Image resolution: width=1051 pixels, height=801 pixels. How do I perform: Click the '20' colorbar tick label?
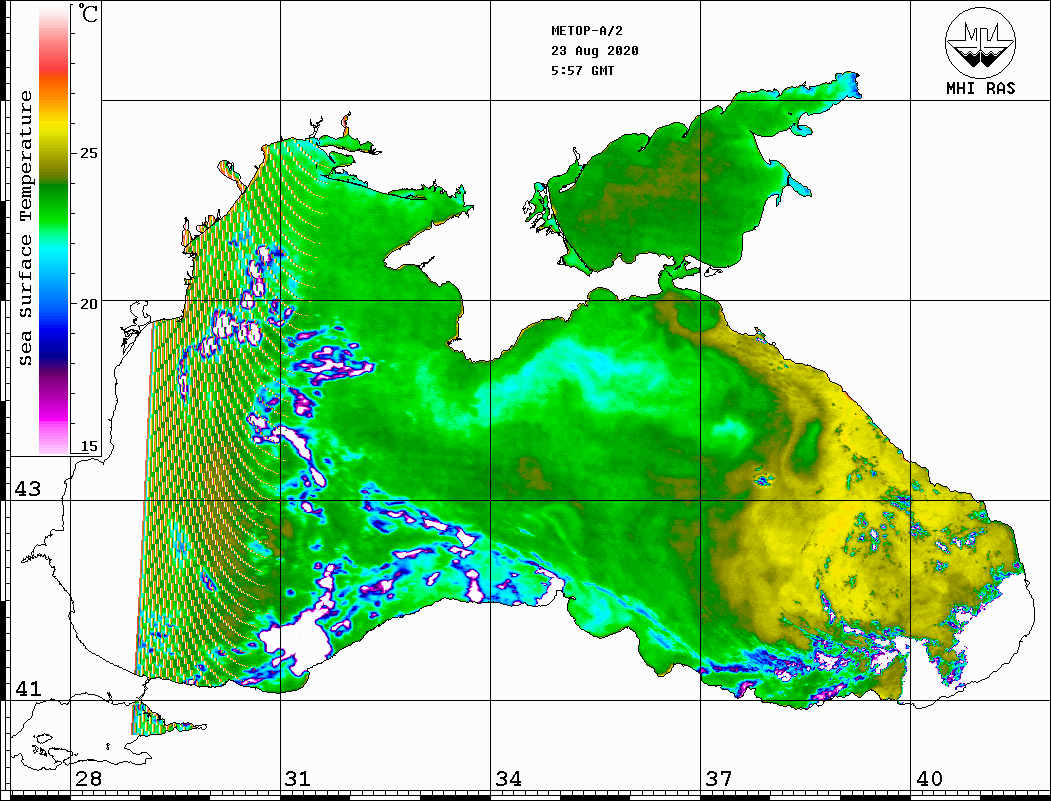88,304
